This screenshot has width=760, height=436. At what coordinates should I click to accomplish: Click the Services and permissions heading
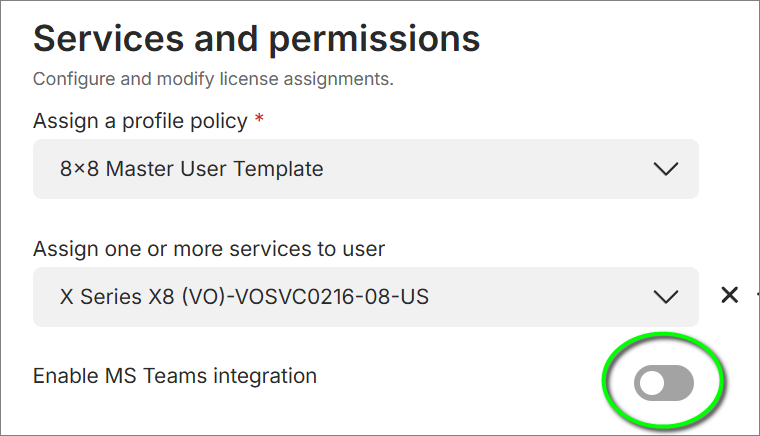click(256, 39)
